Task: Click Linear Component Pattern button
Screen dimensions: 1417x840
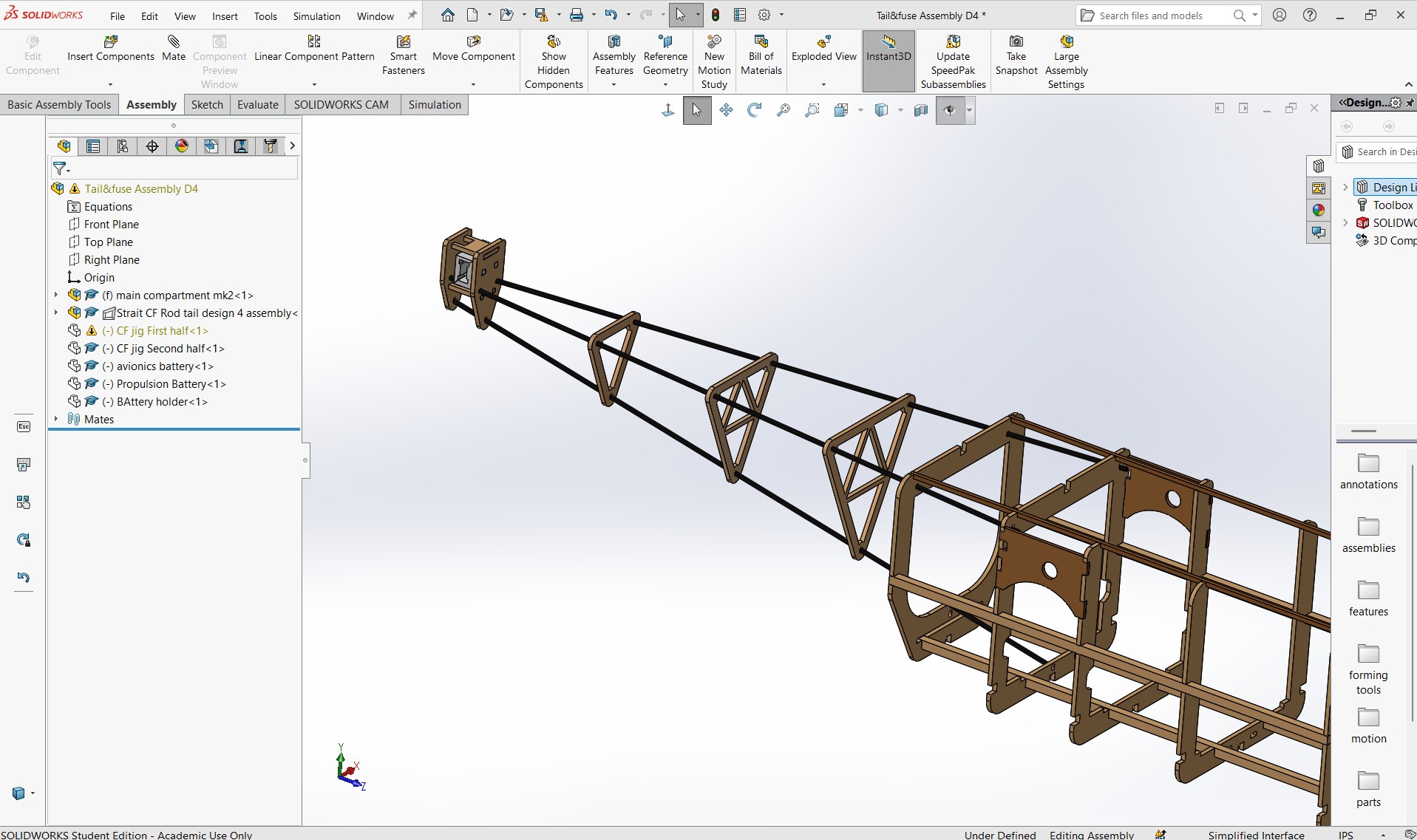Action: click(x=314, y=49)
